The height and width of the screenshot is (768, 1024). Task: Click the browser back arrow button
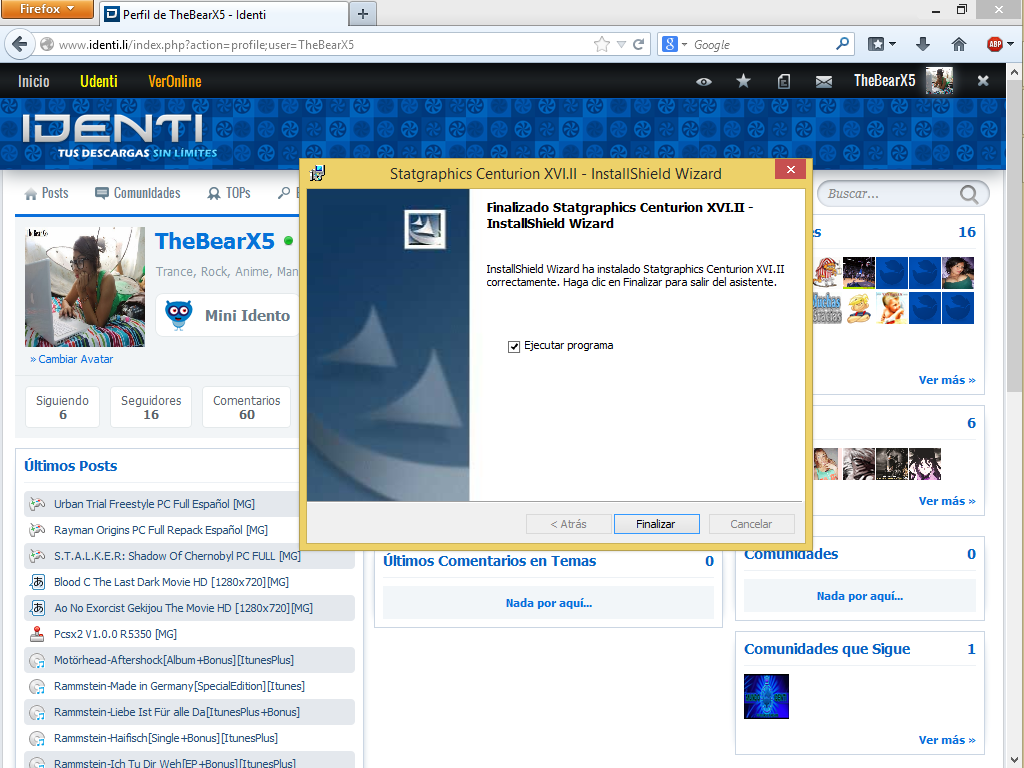pyautogui.click(x=20, y=44)
